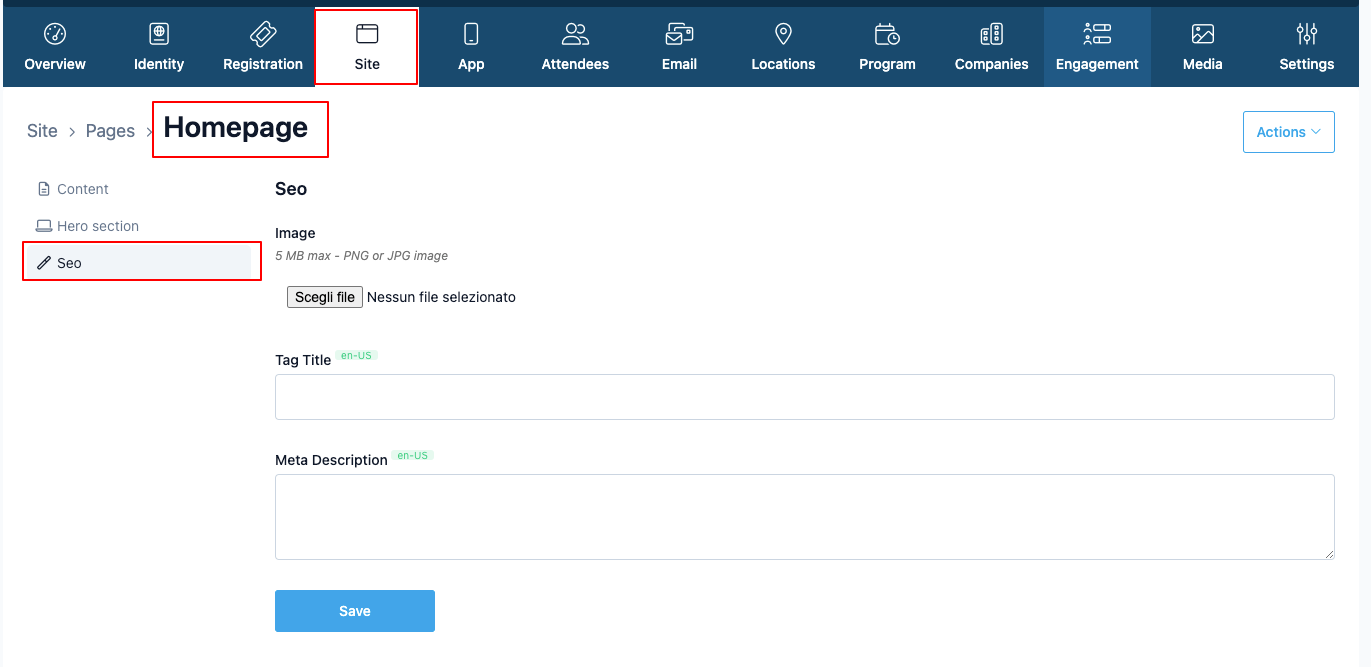Screen dimensions: 1371x667
Task: Open the Overview gauge icon
Action: click(55, 34)
